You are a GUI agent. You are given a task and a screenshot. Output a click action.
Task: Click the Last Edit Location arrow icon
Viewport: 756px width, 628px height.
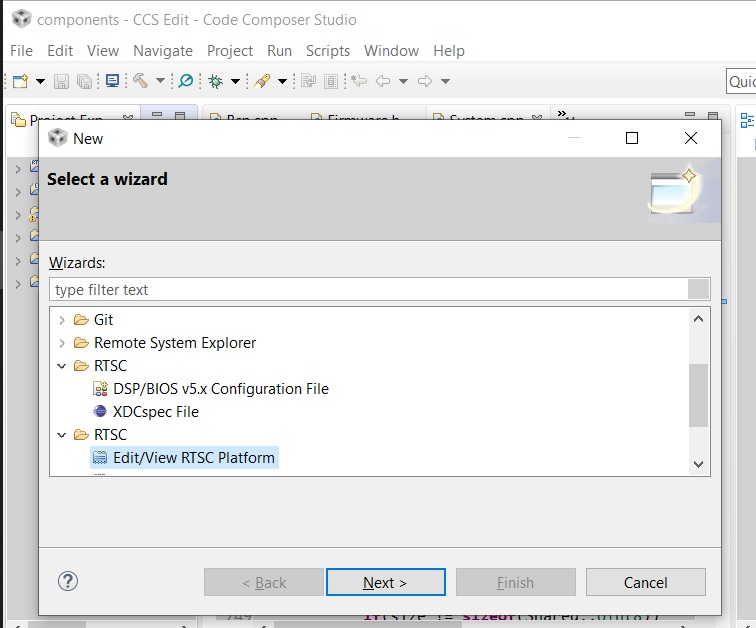click(359, 80)
